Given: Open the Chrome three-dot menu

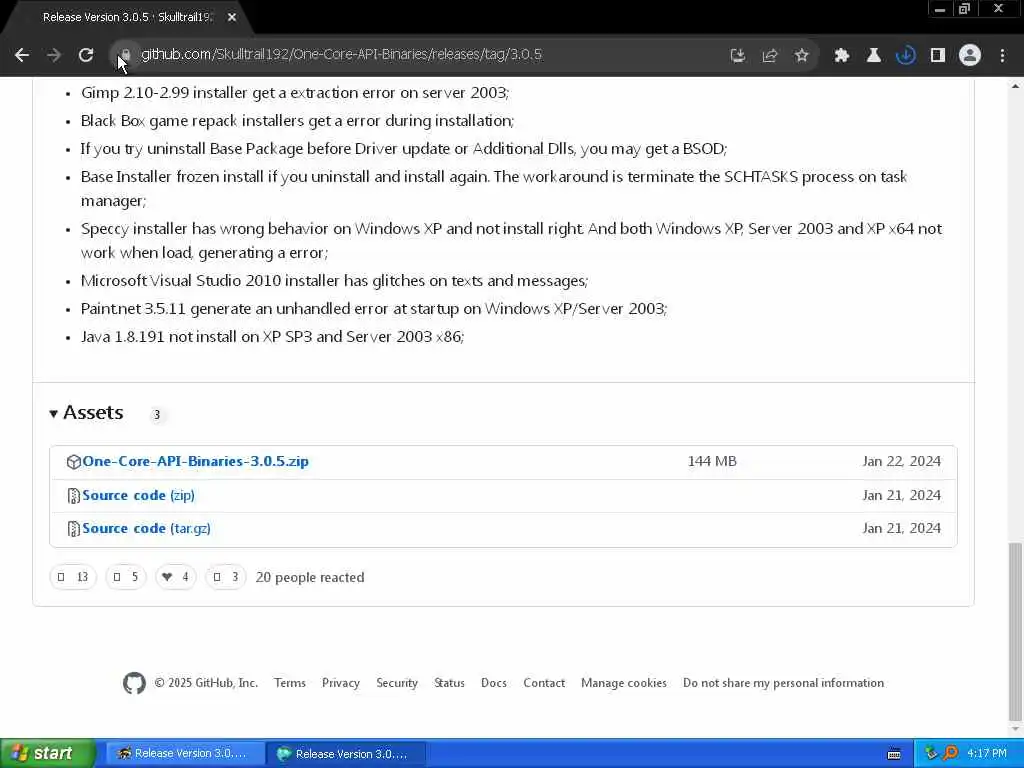Looking at the screenshot, I should tap(1002, 56).
